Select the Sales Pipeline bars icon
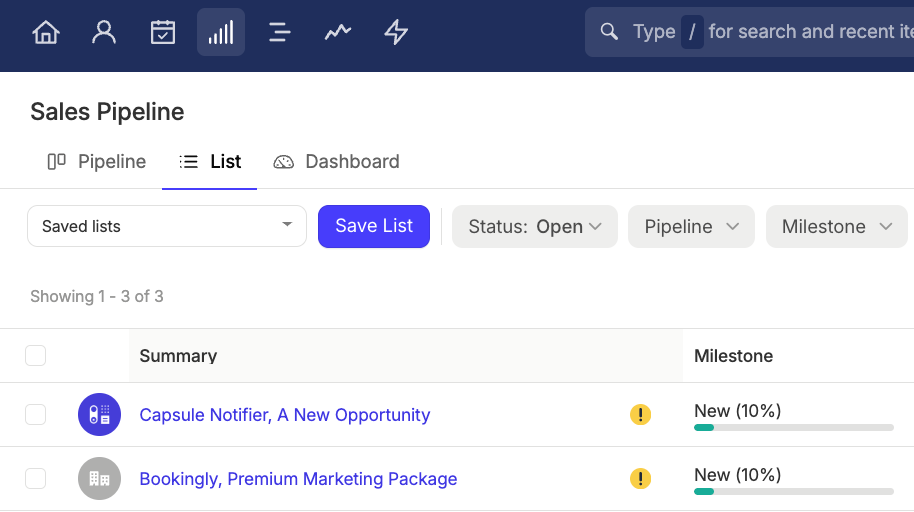Viewport: 914px width, 512px height. pyautogui.click(x=221, y=32)
